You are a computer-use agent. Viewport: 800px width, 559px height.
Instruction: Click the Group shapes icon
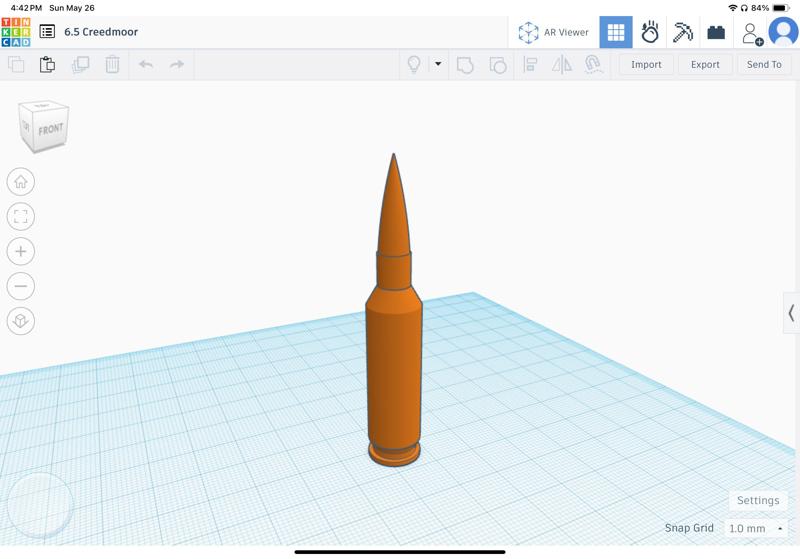click(465, 65)
